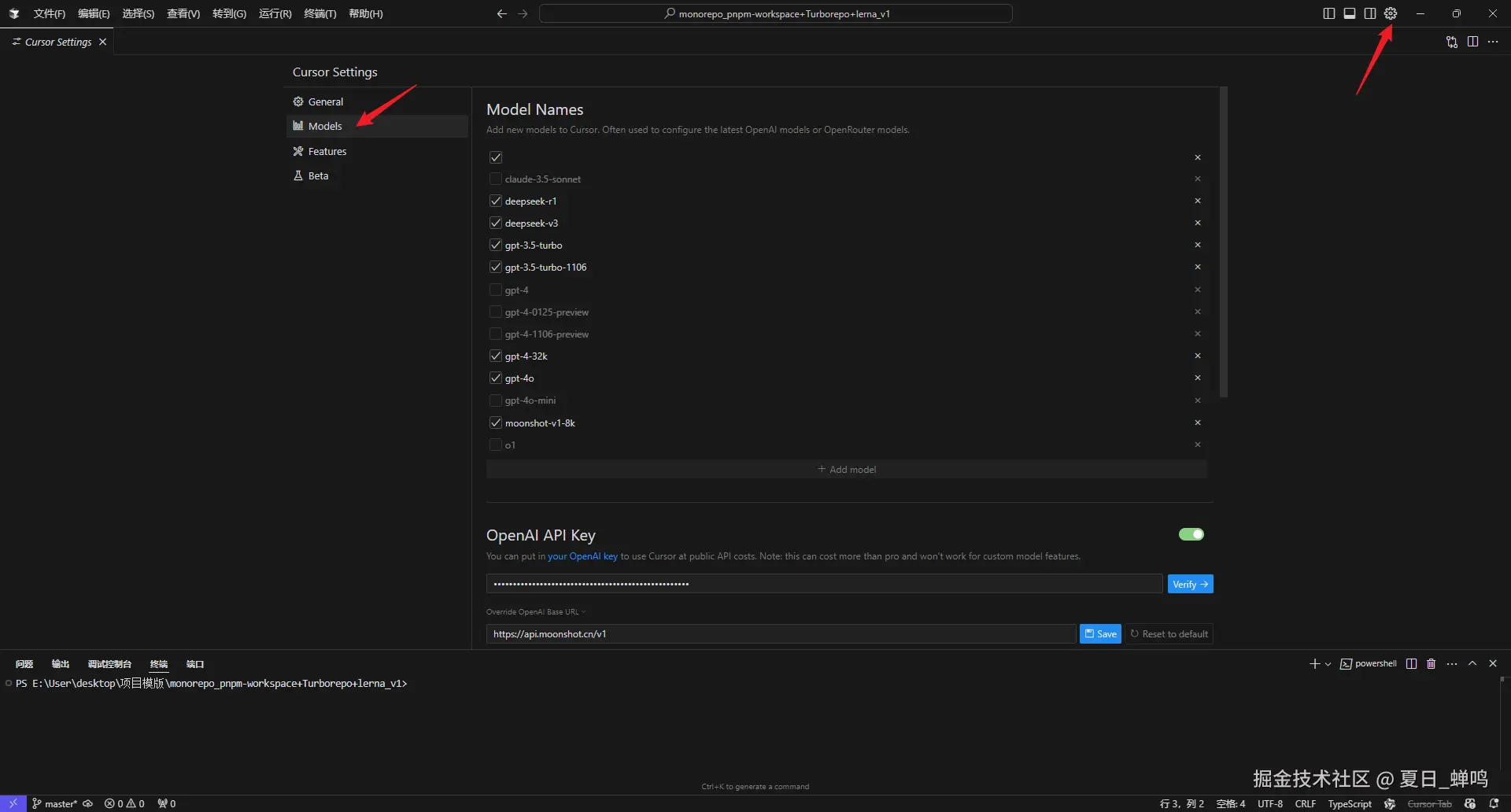This screenshot has width=1511, height=812.
Task: Delete the o1 model entry
Action: tap(1198, 445)
